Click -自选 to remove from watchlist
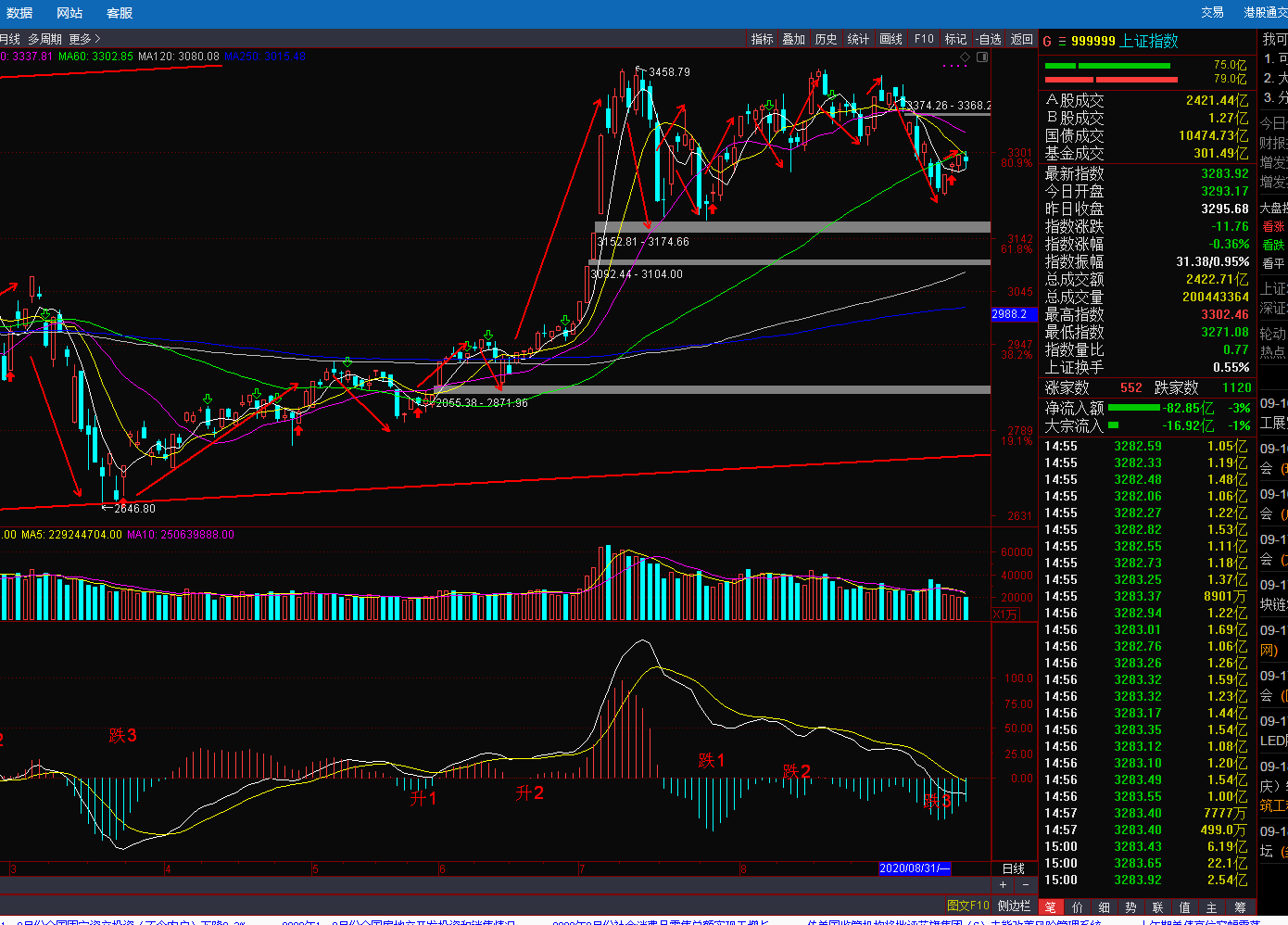 [x=989, y=39]
